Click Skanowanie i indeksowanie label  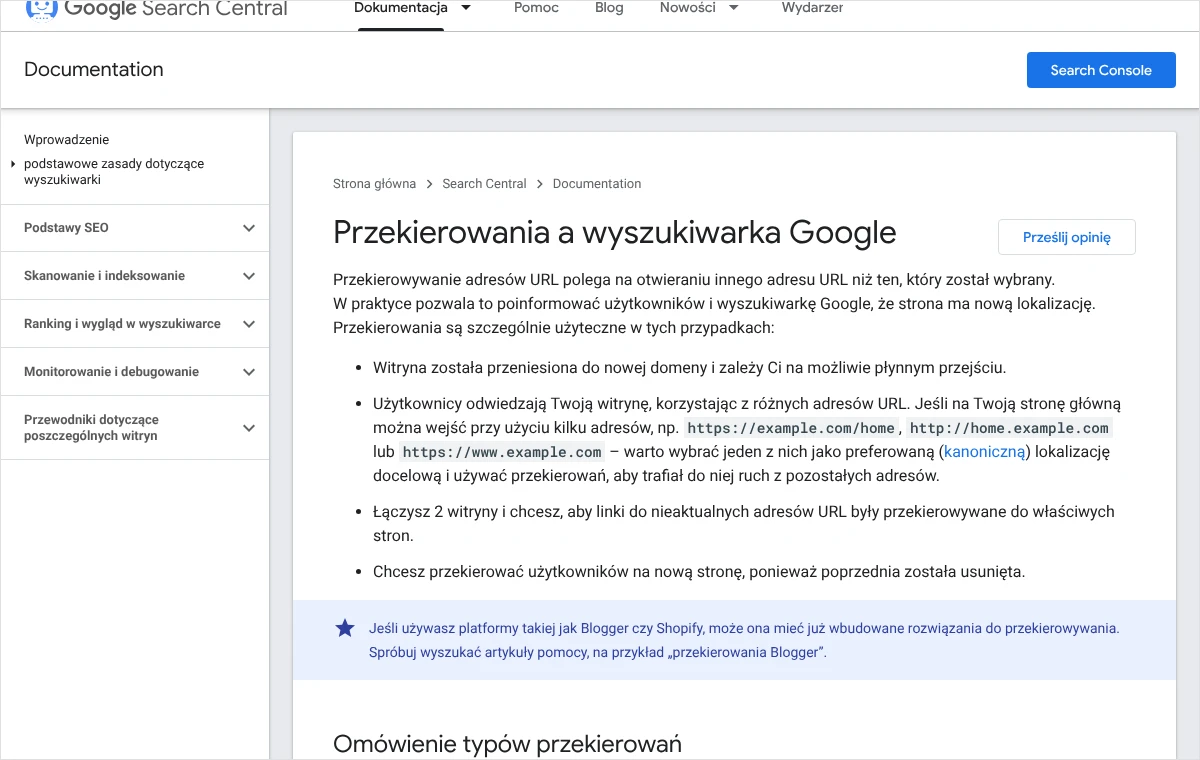(104, 276)
